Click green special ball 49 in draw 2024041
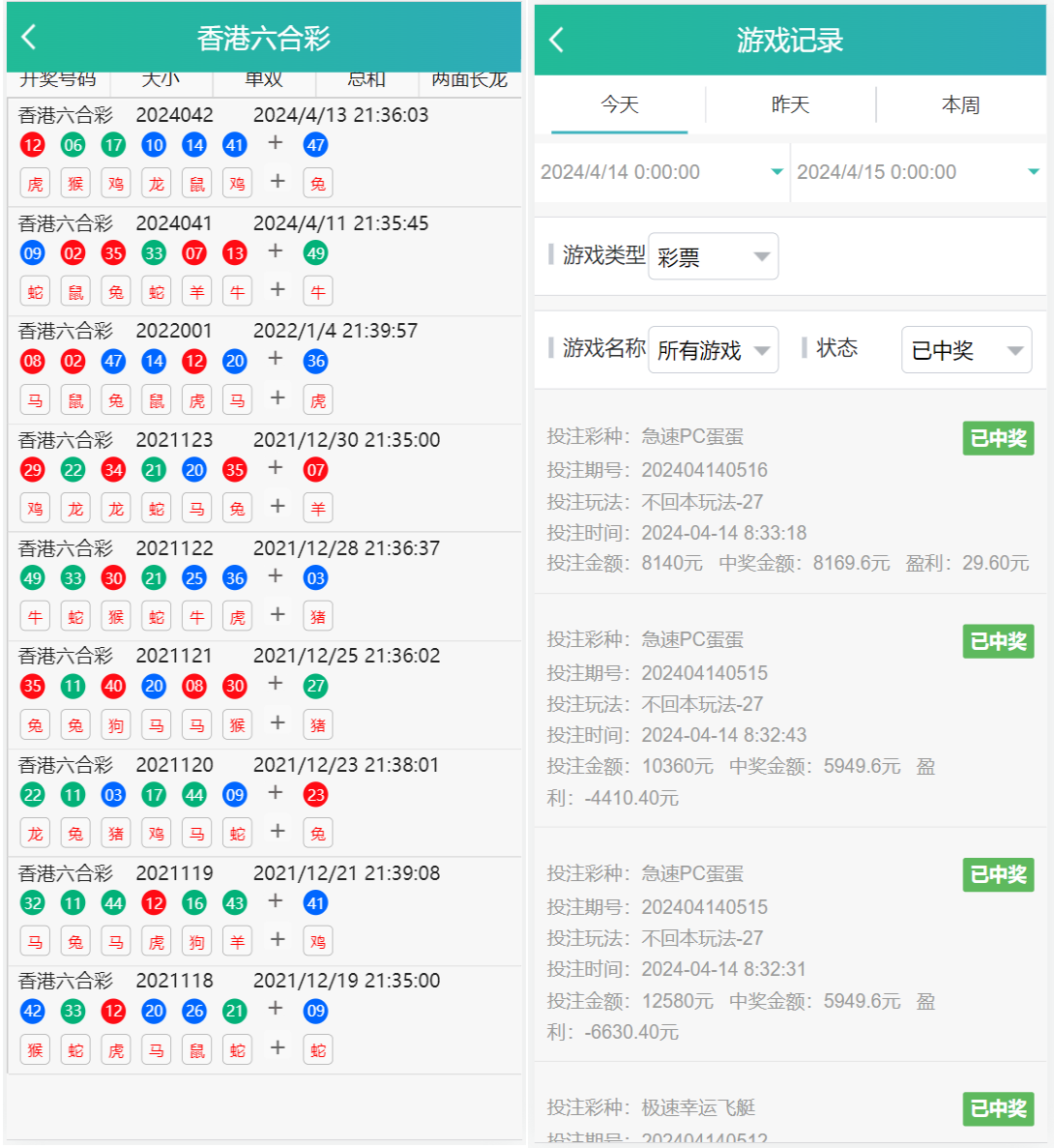 316,253
